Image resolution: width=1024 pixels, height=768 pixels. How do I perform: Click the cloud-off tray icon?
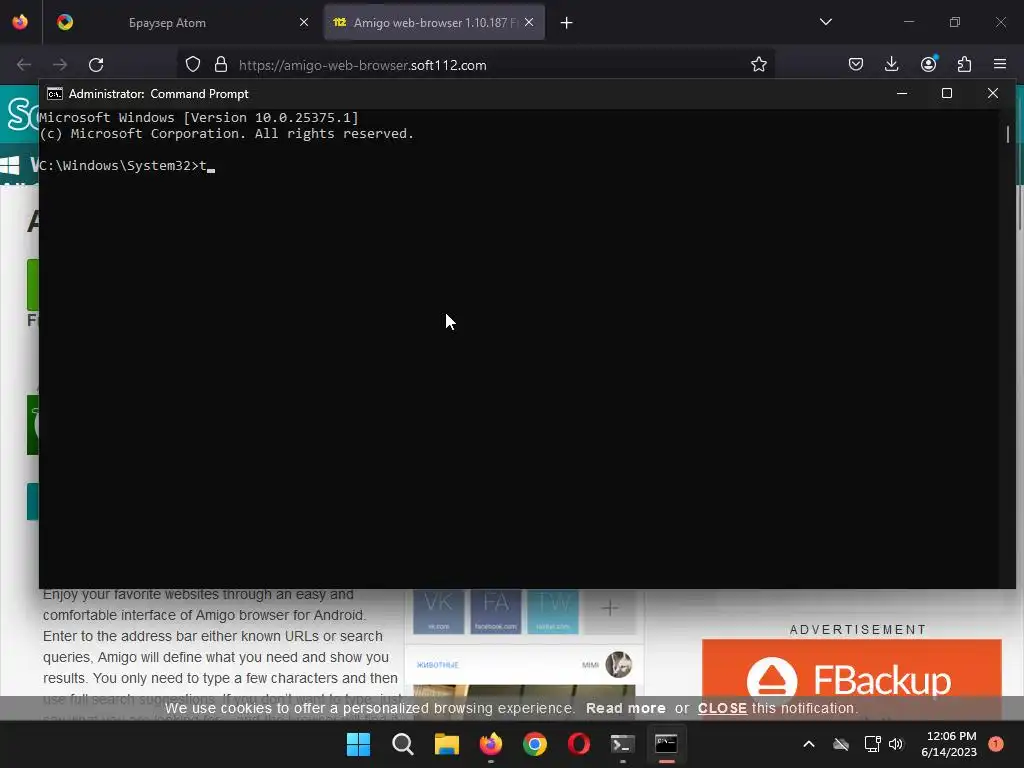pyautogui.click(x=840, y=744)
